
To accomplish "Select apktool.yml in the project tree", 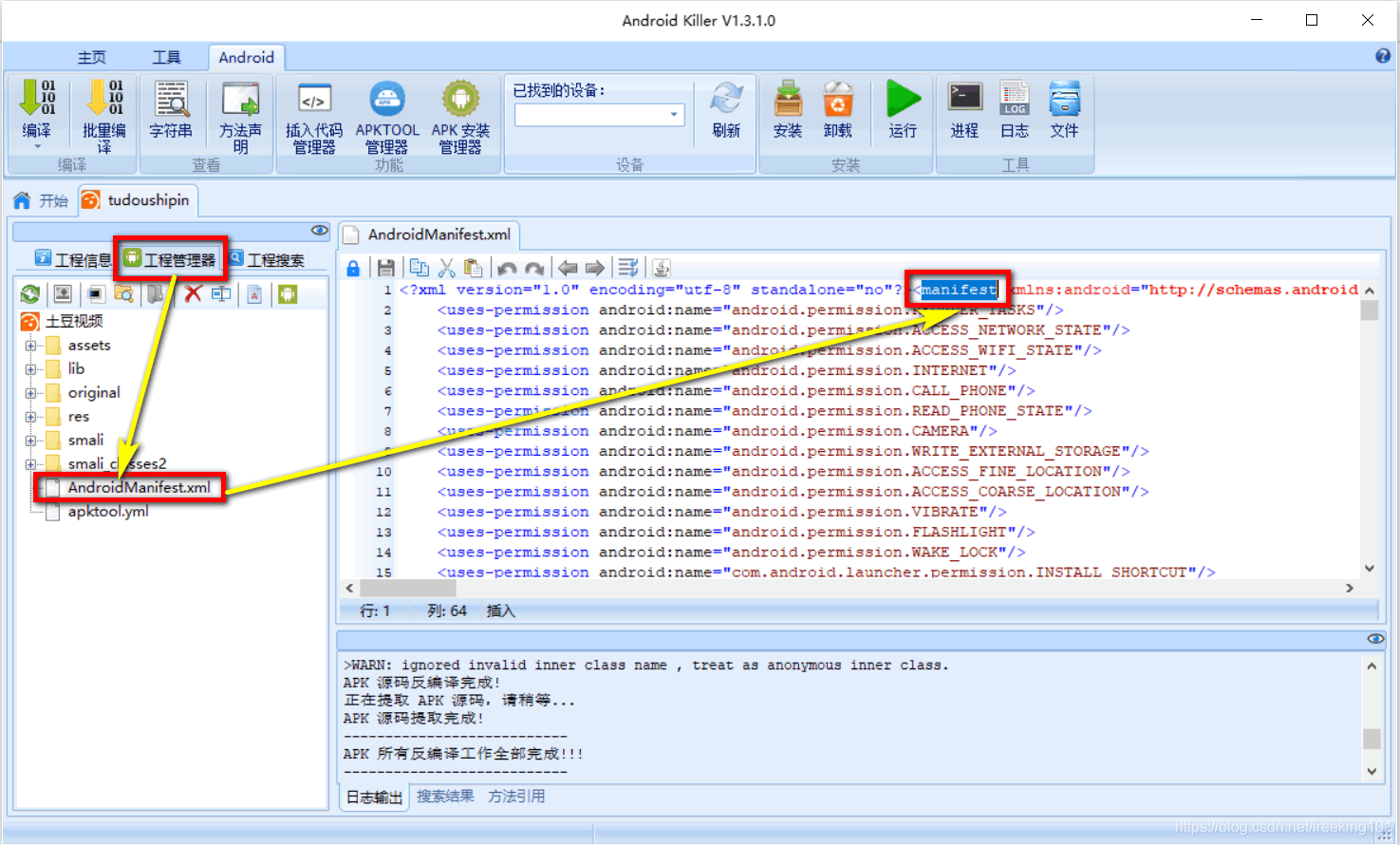I will coord(108,511).
